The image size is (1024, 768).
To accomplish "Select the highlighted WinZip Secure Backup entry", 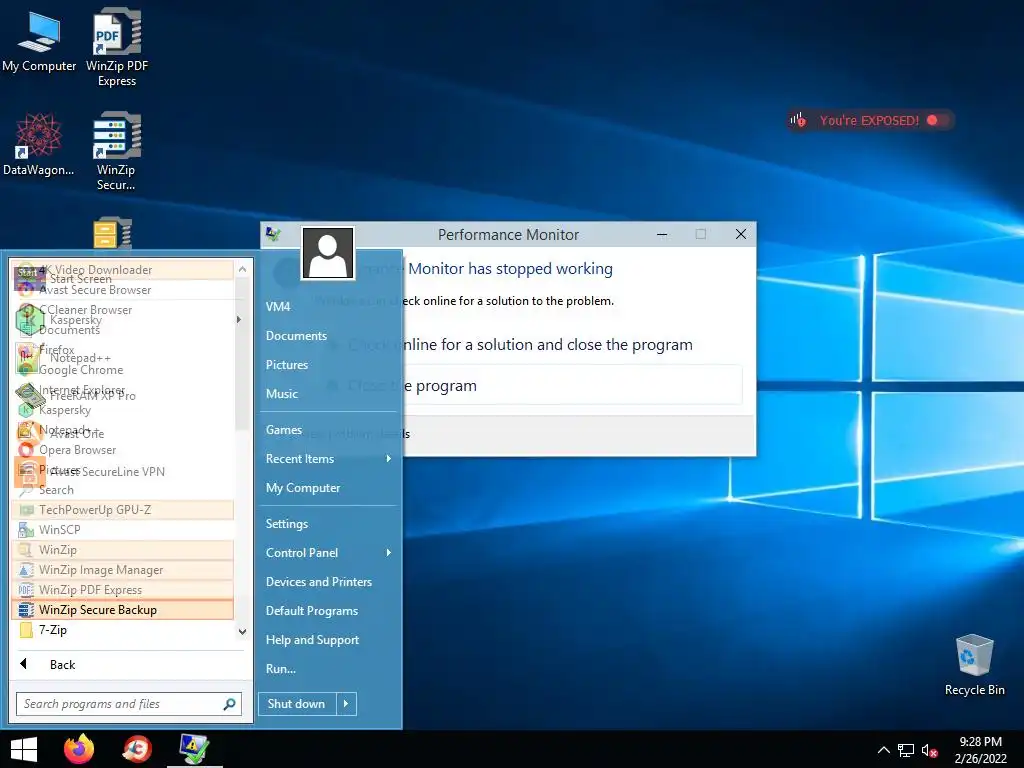I will point(123,610).
